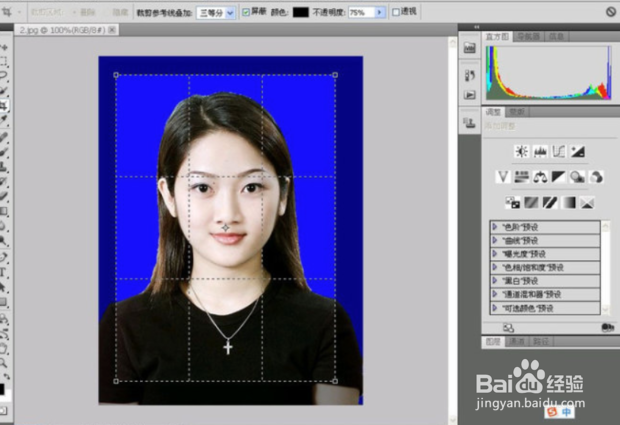This screenshot has height=425, width=620.
Task: Click the shield color black swatch
Action: [x=301, y=12]
